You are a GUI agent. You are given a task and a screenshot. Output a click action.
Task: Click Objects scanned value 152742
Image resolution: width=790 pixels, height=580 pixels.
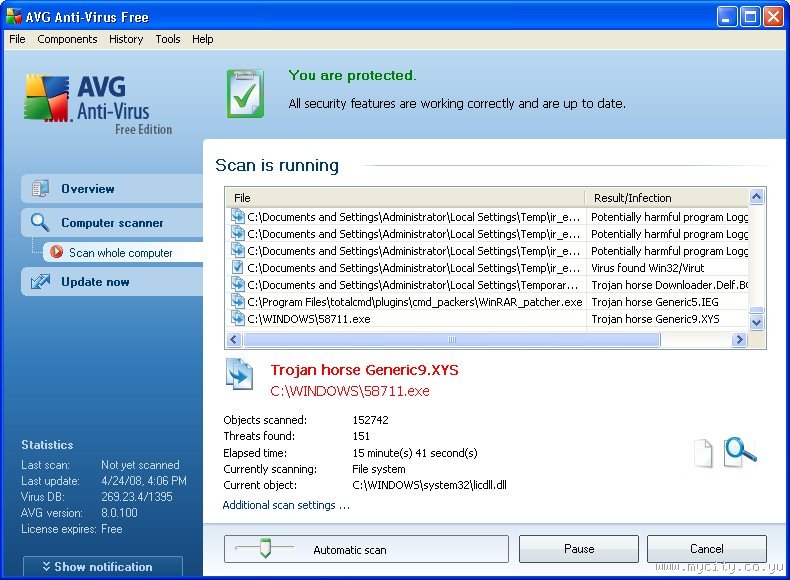coord(370,420)
